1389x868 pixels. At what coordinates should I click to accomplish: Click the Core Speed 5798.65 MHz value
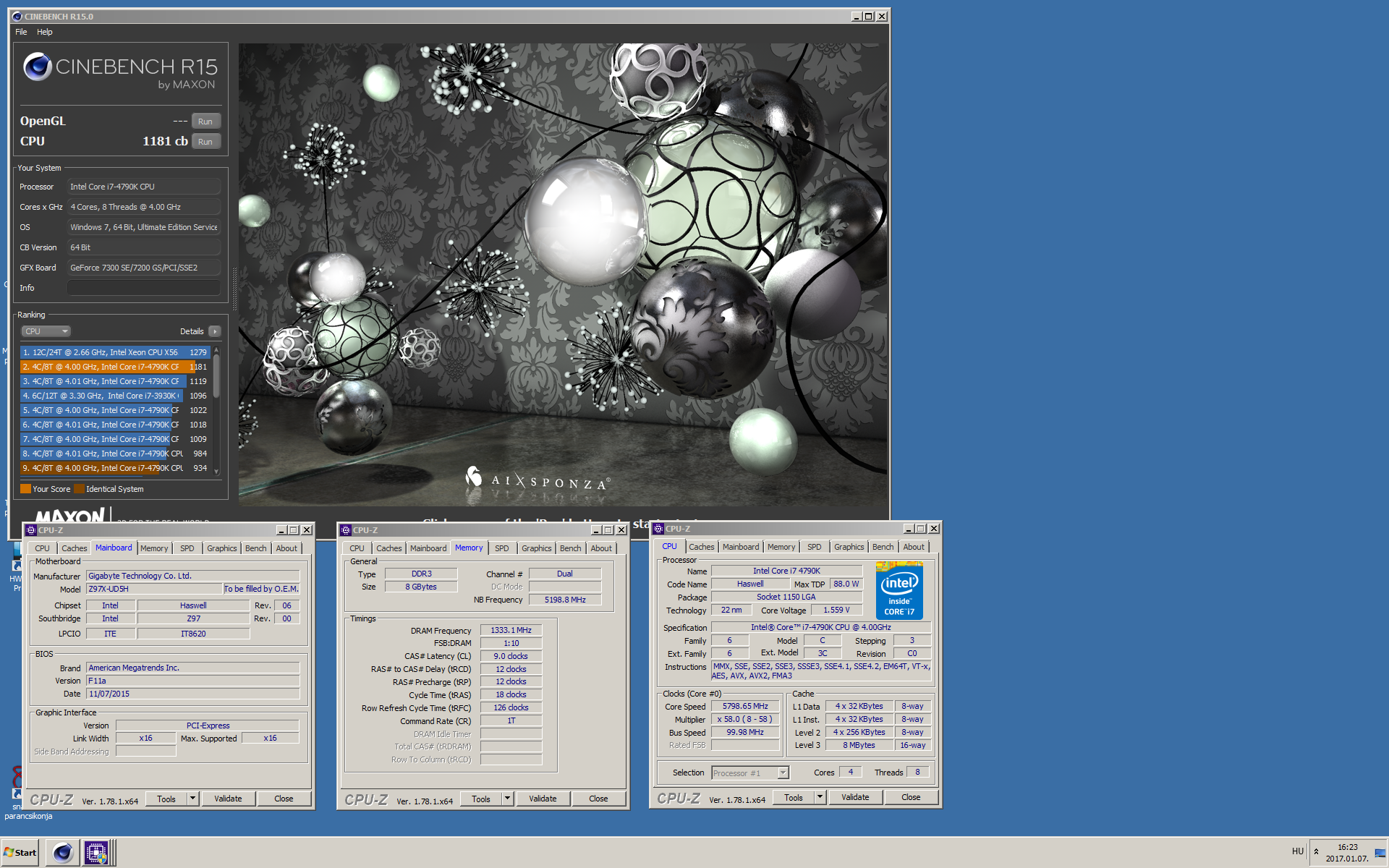745,706
